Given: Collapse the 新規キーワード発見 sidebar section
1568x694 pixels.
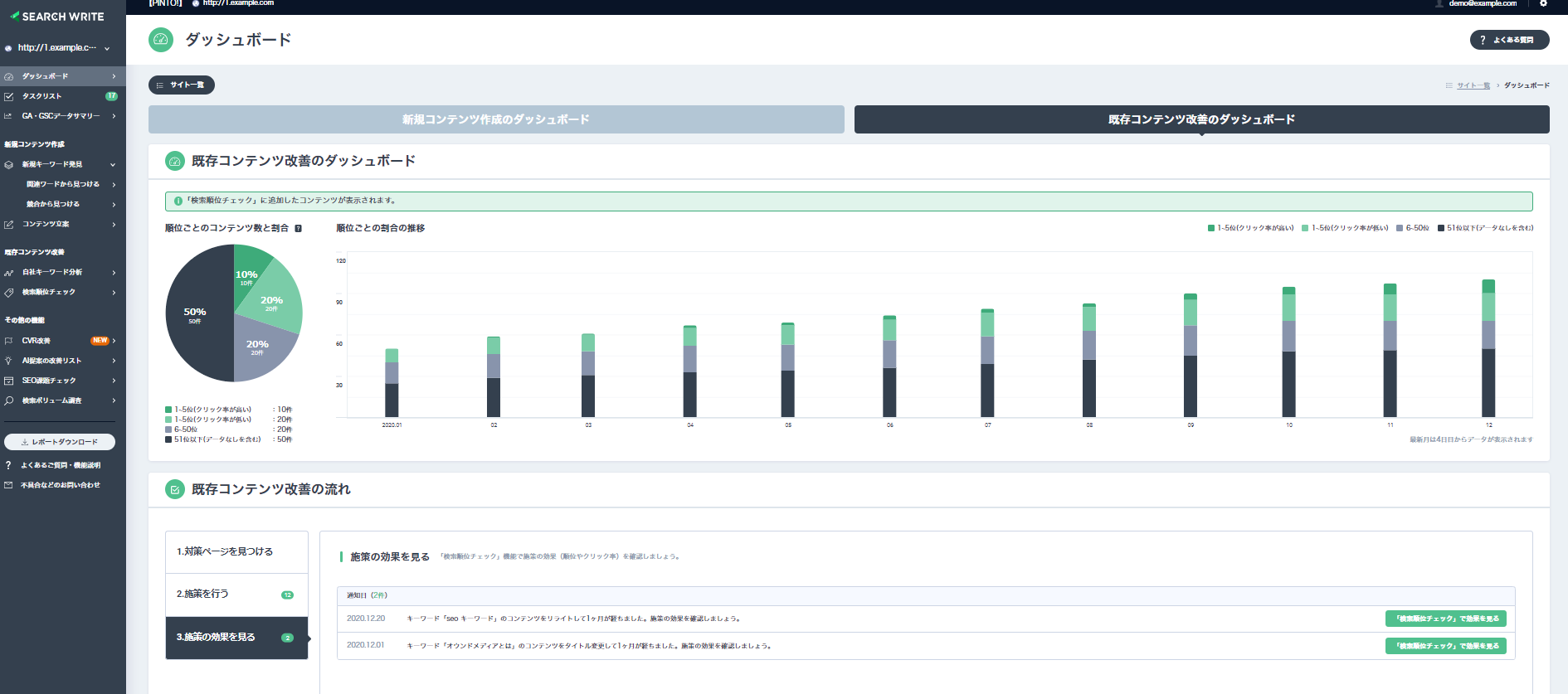Looking at the screenshot, I should (x=113, y=165).
